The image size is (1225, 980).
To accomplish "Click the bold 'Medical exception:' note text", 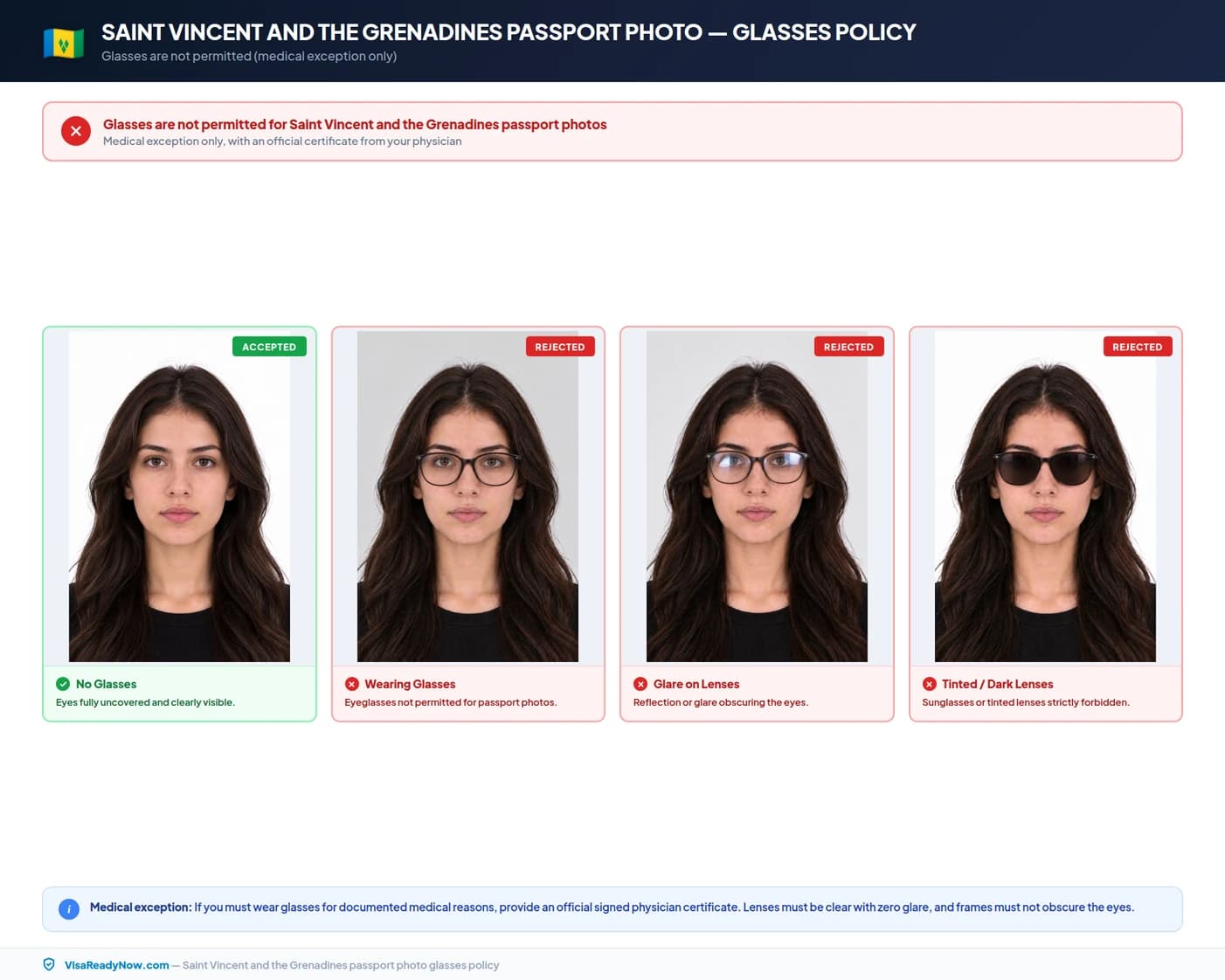I will pyautogui.click(x=141, y=908).
